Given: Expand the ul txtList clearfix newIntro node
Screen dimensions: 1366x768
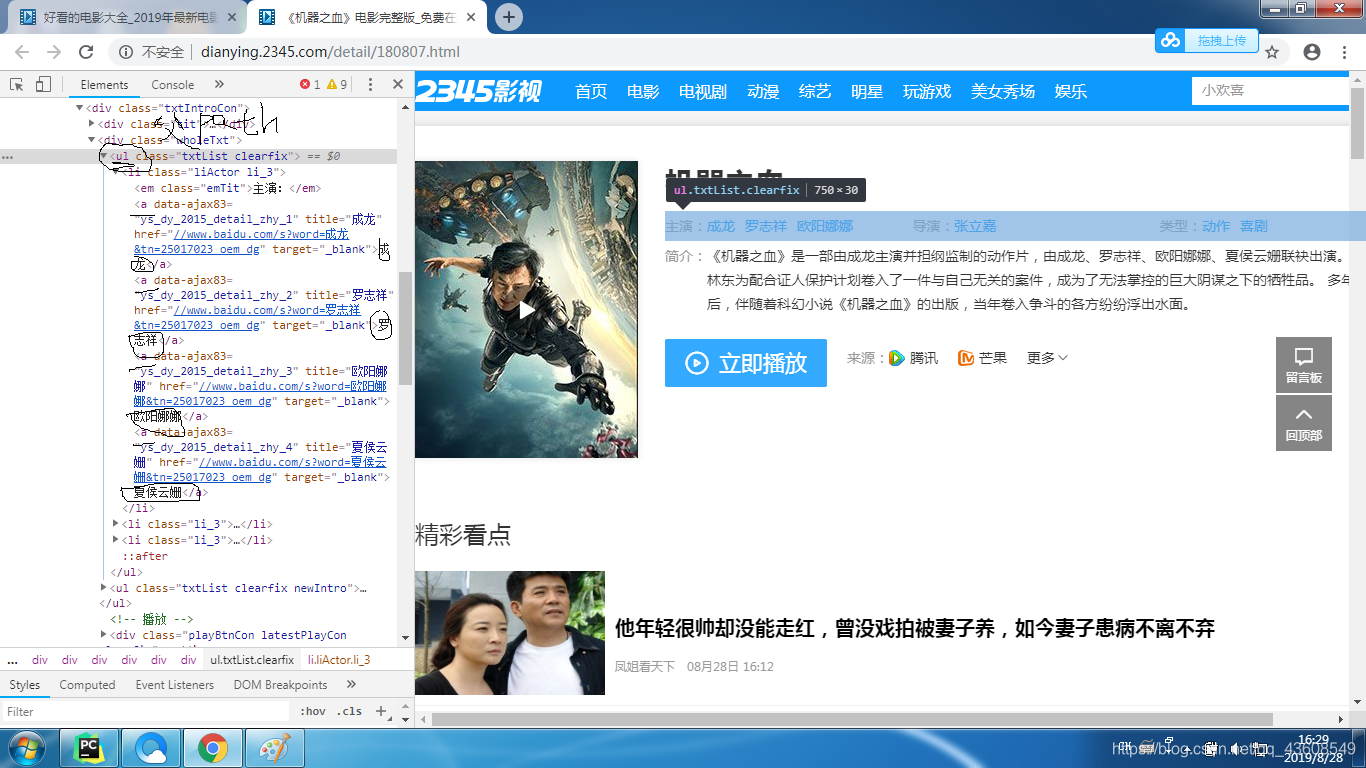Looking at the screenshot, I should 104,588.
